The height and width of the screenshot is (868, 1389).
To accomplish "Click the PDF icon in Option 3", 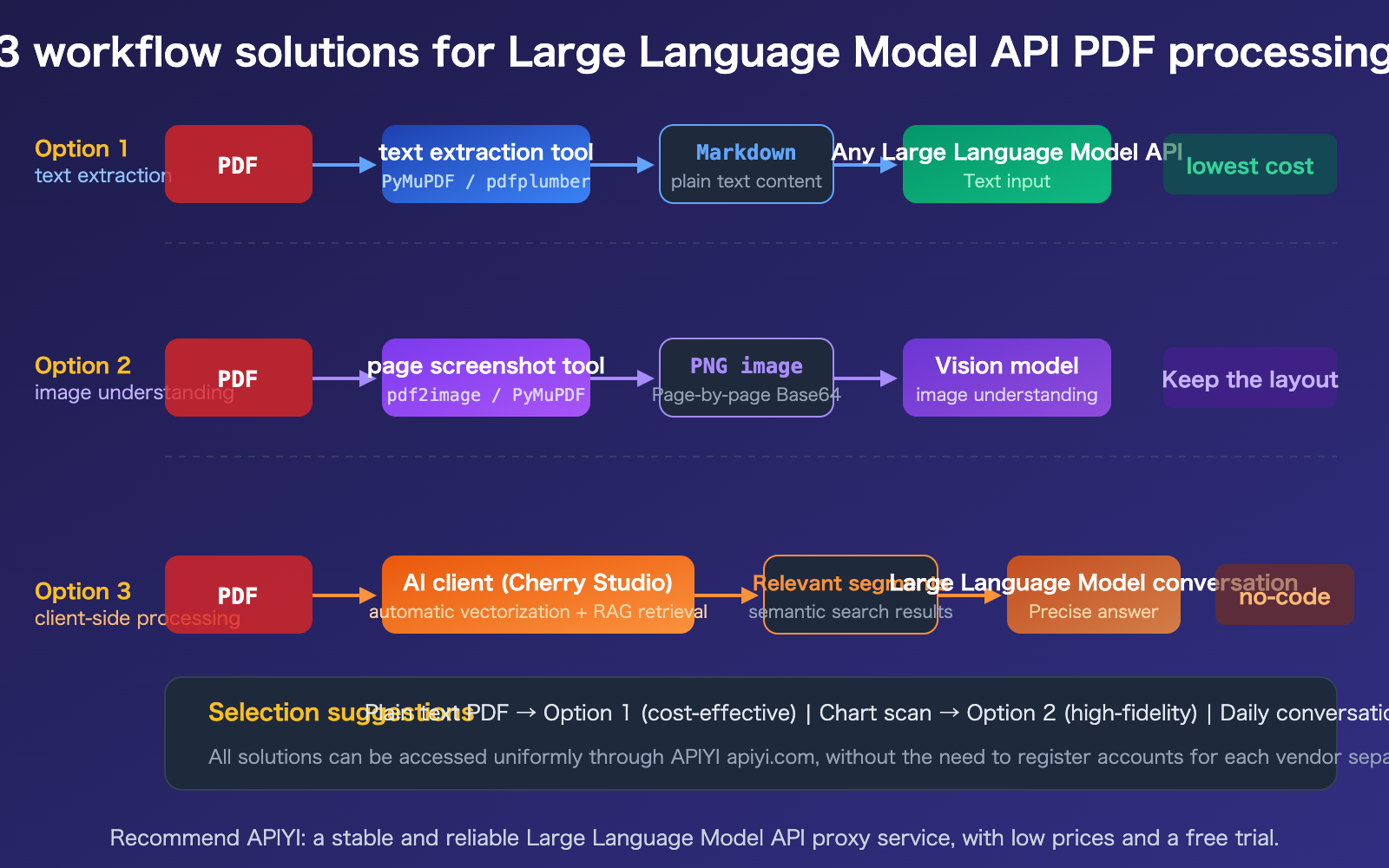I will (238, 595).
